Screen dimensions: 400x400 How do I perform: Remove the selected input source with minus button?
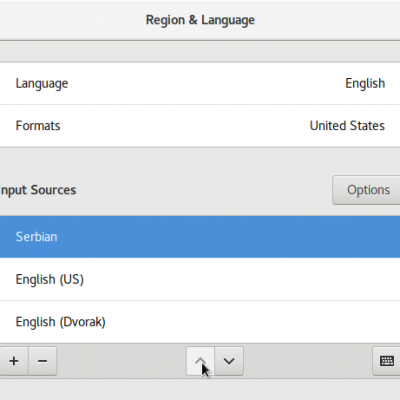coord(43,361)
